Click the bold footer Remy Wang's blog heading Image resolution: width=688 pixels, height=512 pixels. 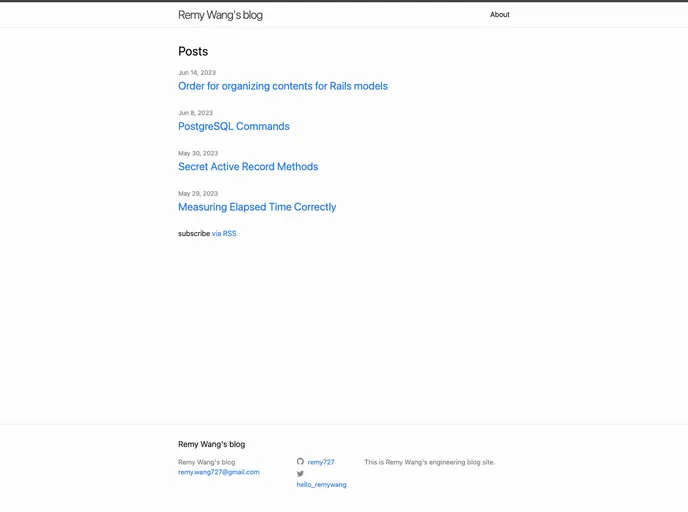click(211, 444)
